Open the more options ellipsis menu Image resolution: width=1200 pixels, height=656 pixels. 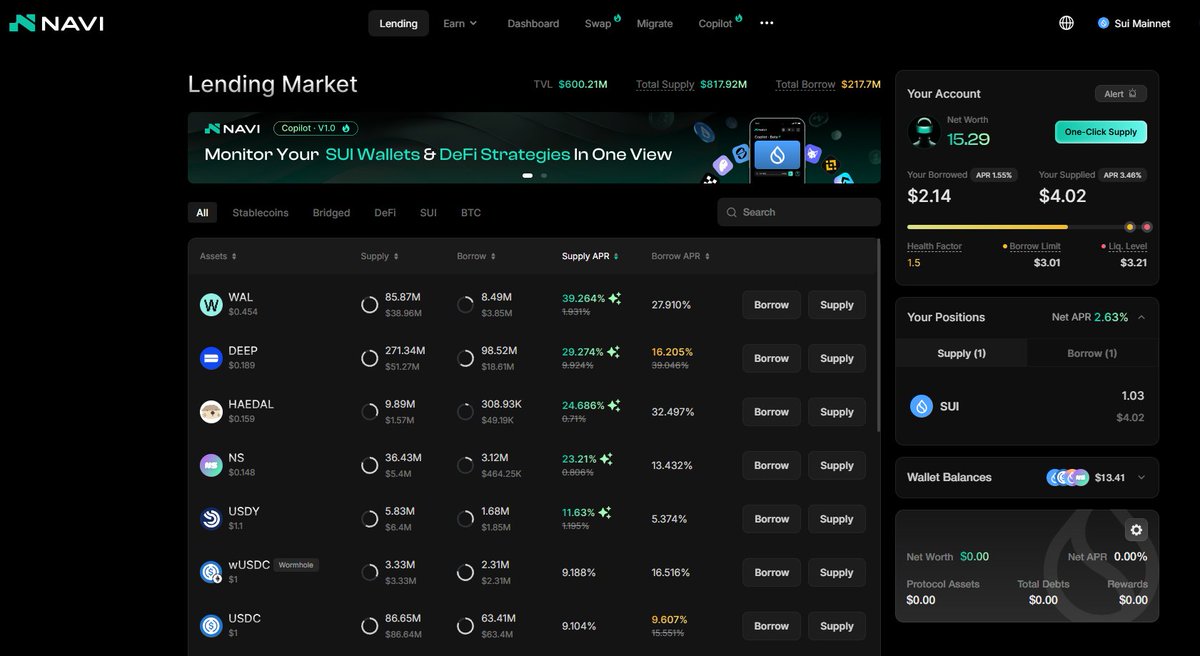click(767, 23)
